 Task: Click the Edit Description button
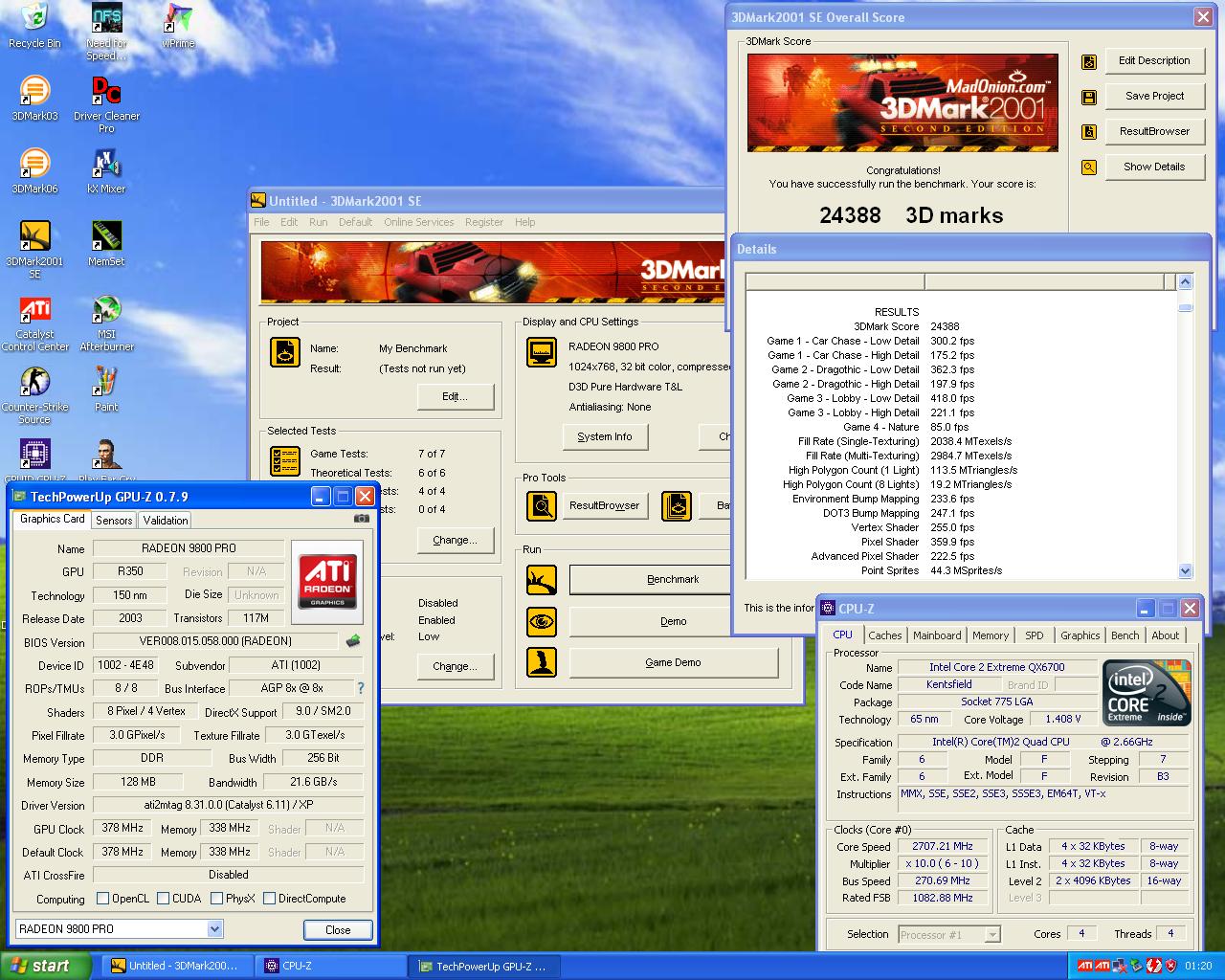tap(1154, 61)
